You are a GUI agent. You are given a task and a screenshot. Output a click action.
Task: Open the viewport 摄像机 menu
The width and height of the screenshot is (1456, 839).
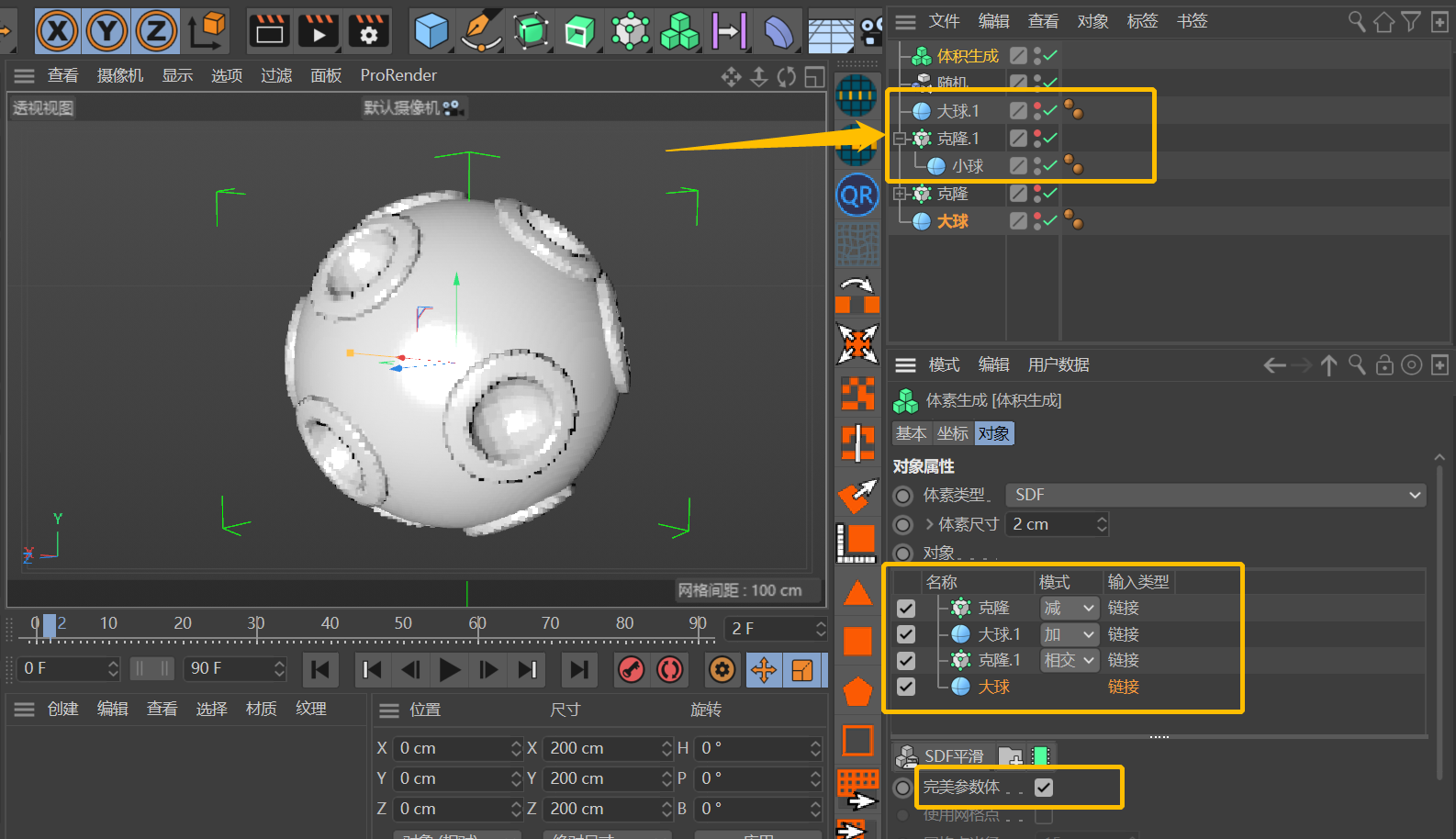click(120, 75)
